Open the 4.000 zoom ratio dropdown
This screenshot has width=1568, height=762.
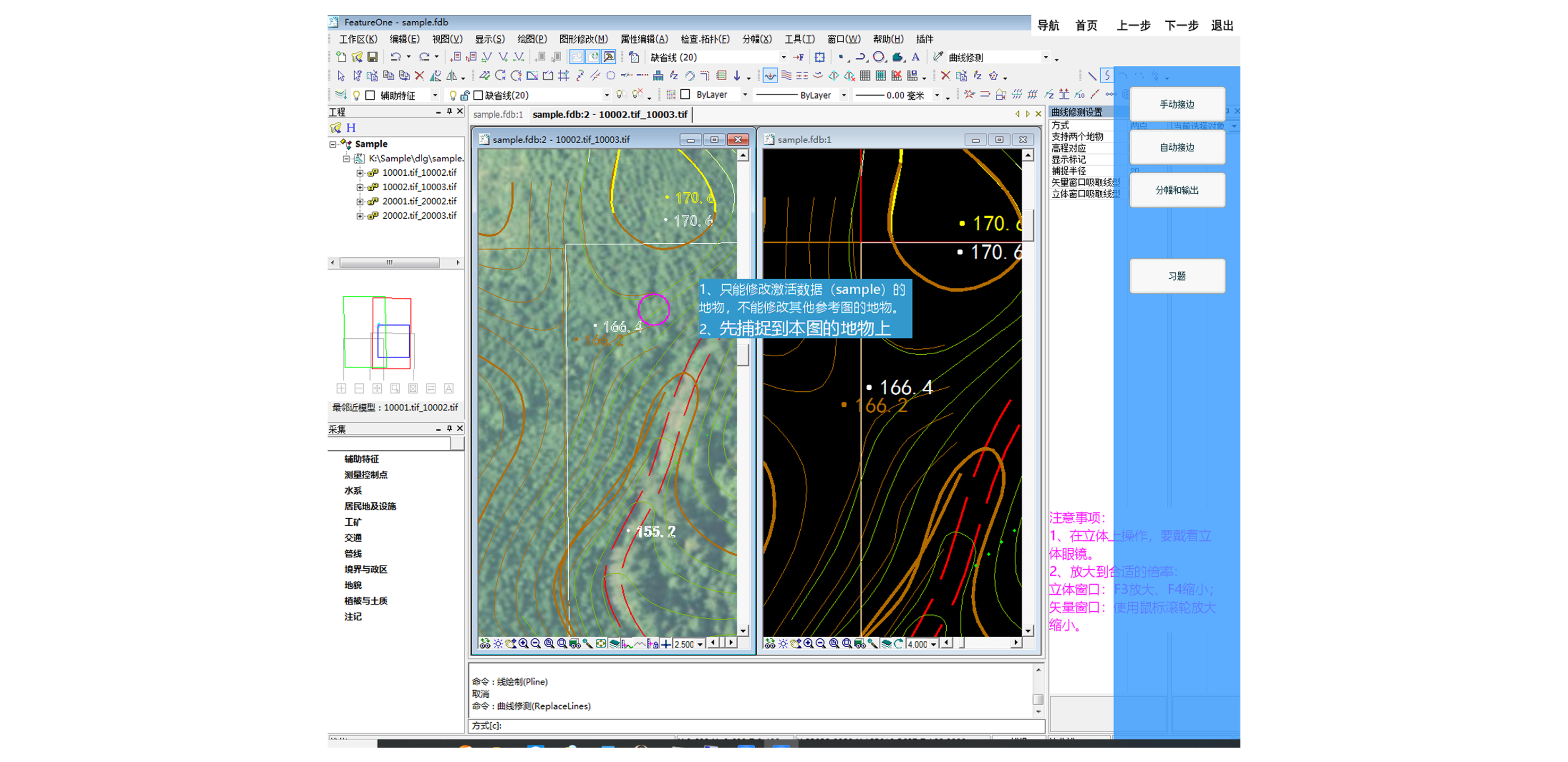click(933, 644)
